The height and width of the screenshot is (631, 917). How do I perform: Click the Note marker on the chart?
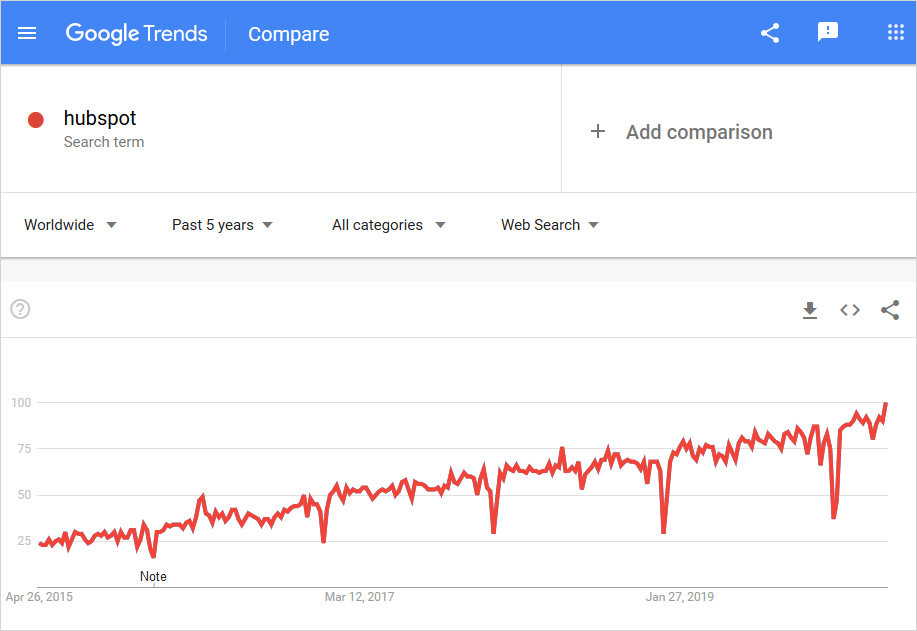click(x=153, y=576)
